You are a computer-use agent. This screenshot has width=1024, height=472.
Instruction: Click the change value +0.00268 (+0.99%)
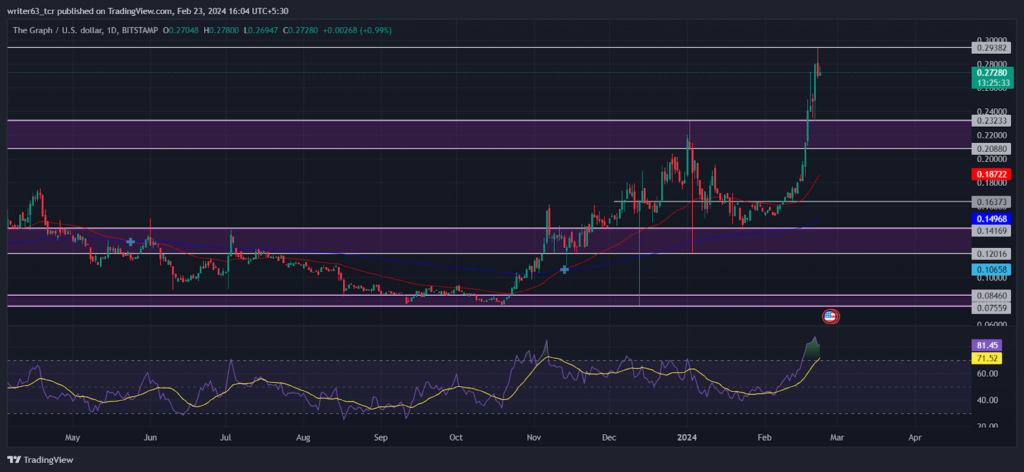[359, 30]
